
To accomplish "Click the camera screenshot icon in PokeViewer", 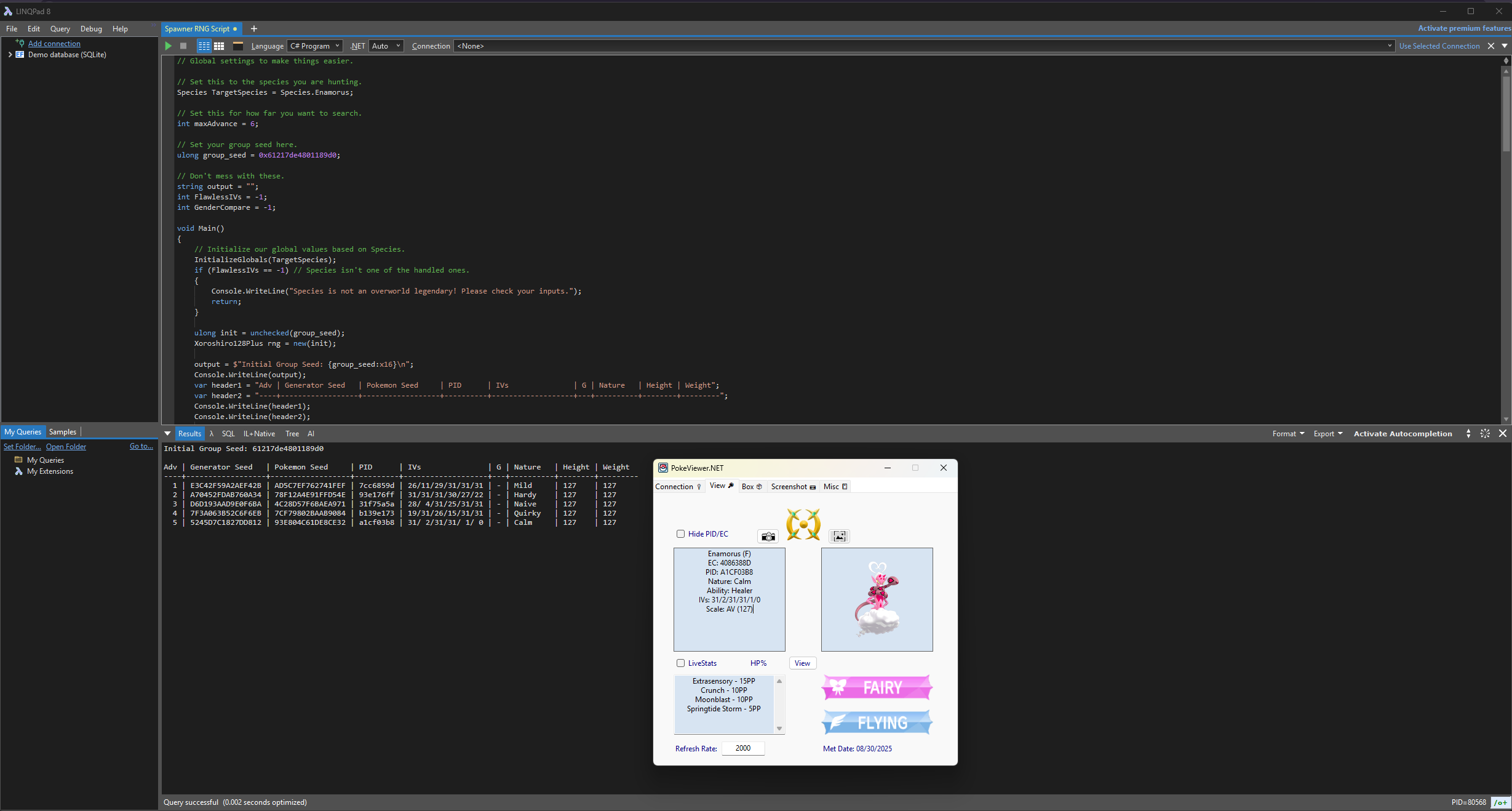I will point(768,537).
